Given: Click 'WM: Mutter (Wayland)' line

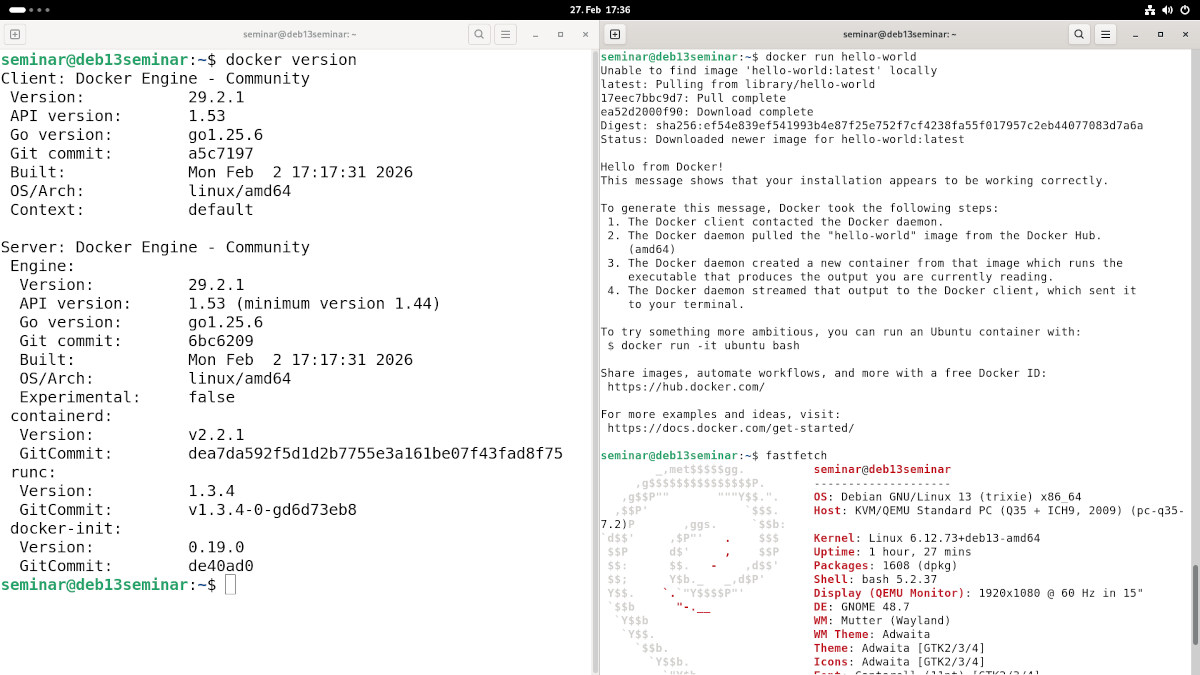Looking at the screenshot, I should coord(883,621).
